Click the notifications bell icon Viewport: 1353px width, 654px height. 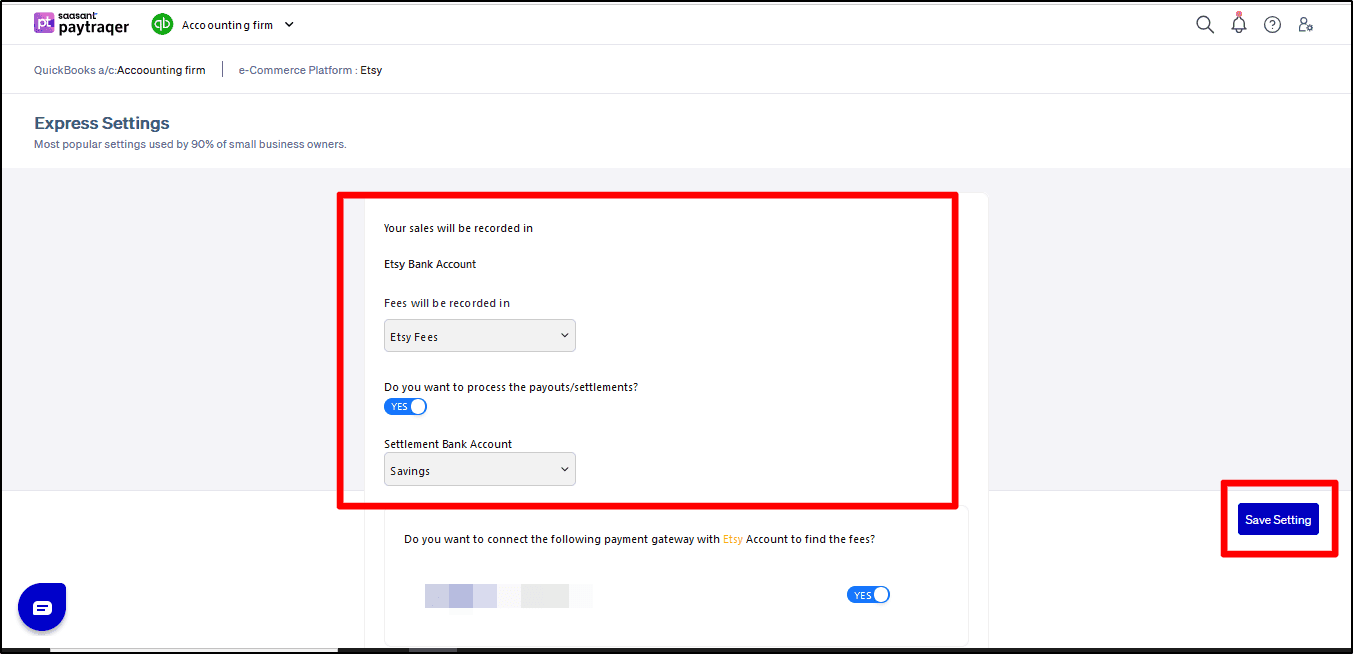1239,23
